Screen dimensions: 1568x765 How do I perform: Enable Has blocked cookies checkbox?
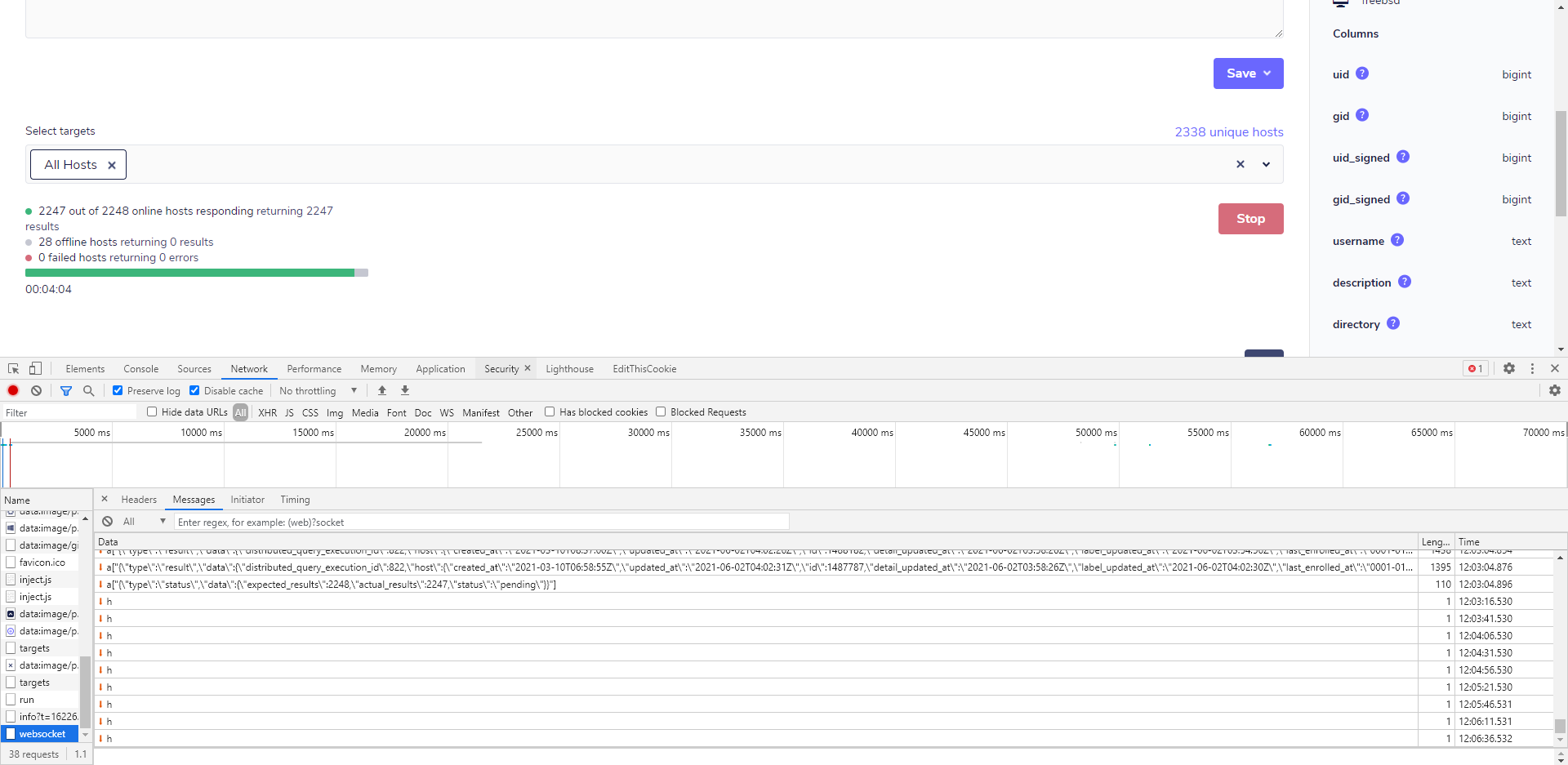coord(550,412)
